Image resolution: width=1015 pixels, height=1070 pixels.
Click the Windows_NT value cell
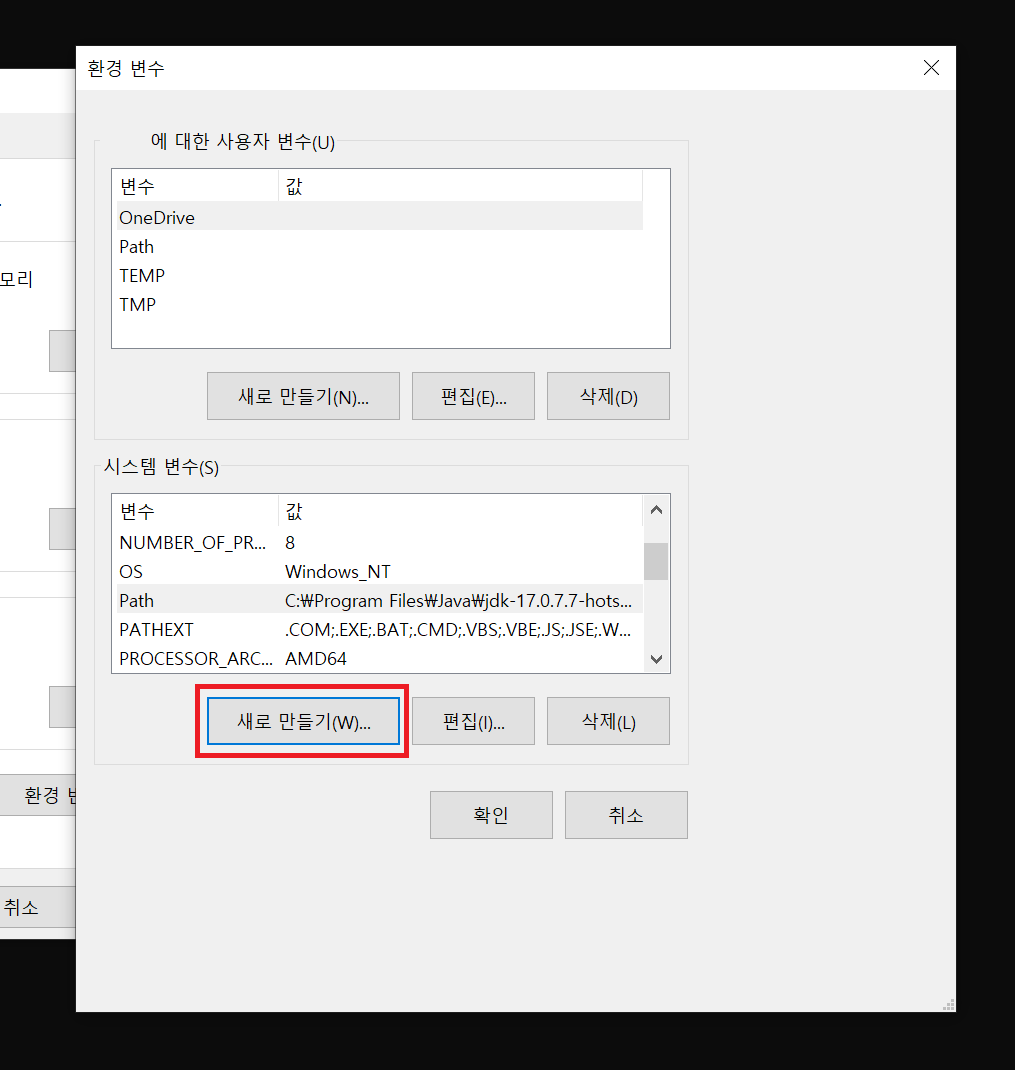[x=338, y=571]
